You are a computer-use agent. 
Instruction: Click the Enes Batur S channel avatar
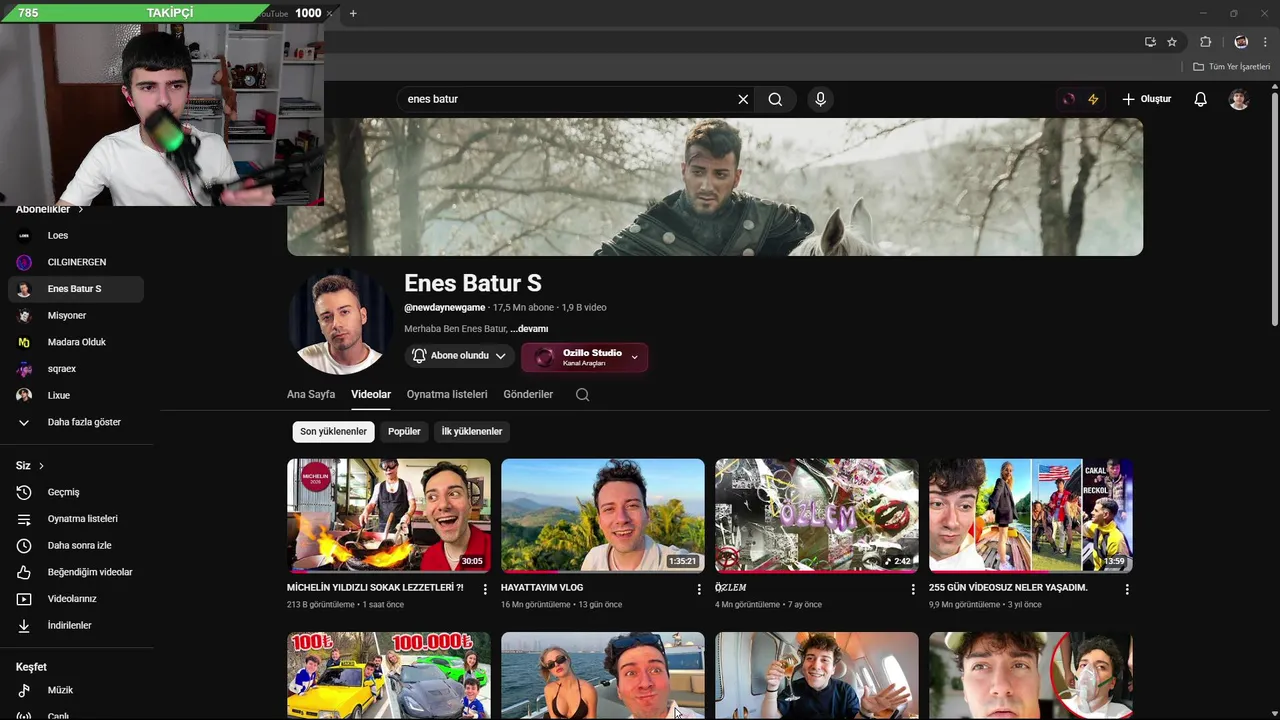pos(340,322)
